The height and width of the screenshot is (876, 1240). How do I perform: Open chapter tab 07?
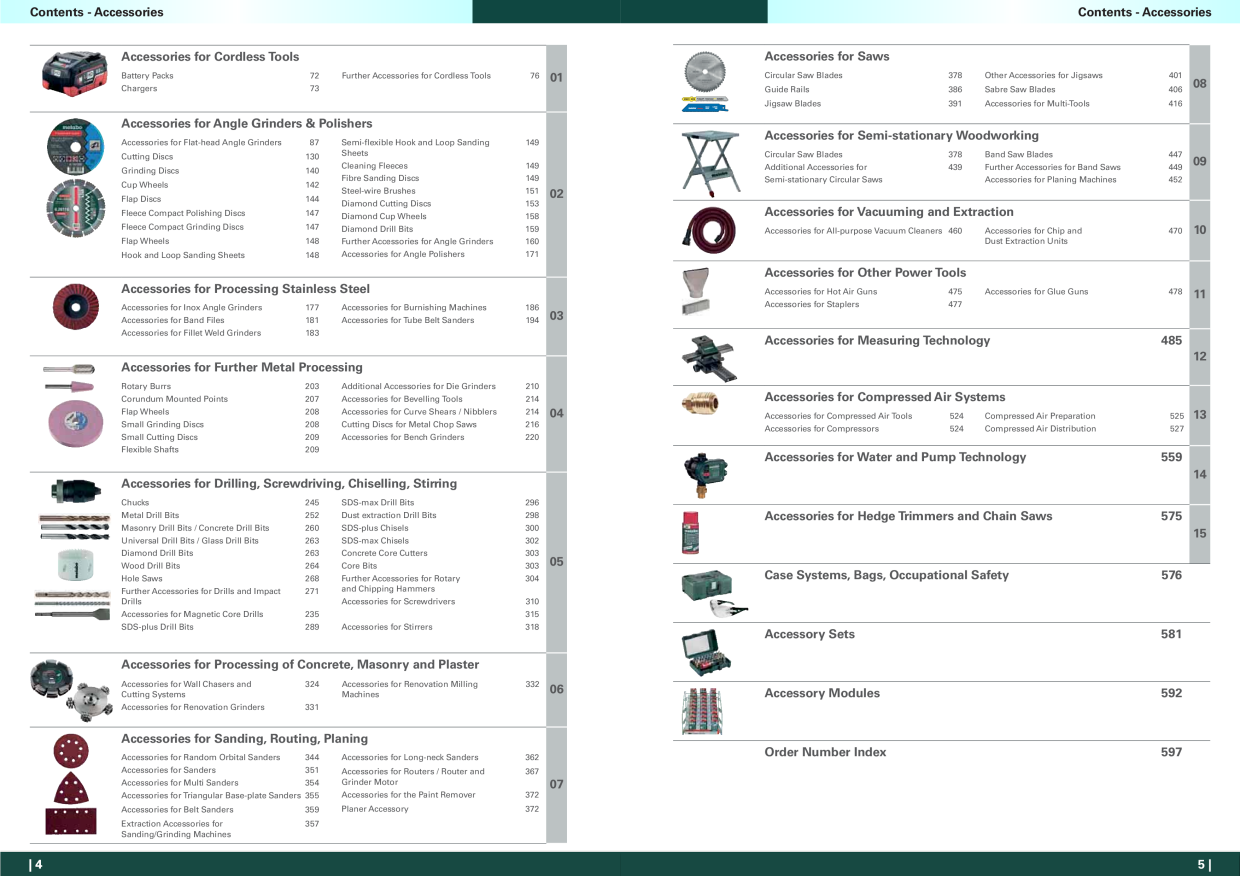click(557, 785)
